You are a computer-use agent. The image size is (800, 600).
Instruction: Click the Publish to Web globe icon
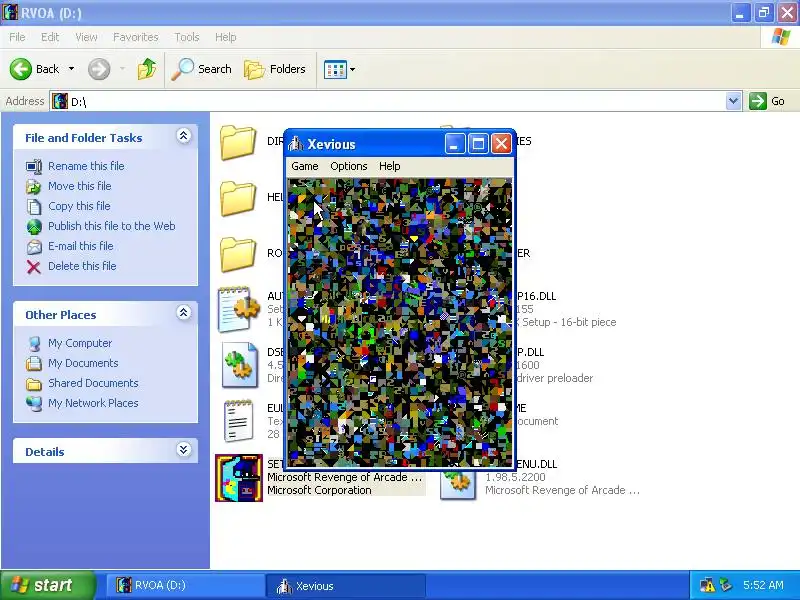[34, 227]
